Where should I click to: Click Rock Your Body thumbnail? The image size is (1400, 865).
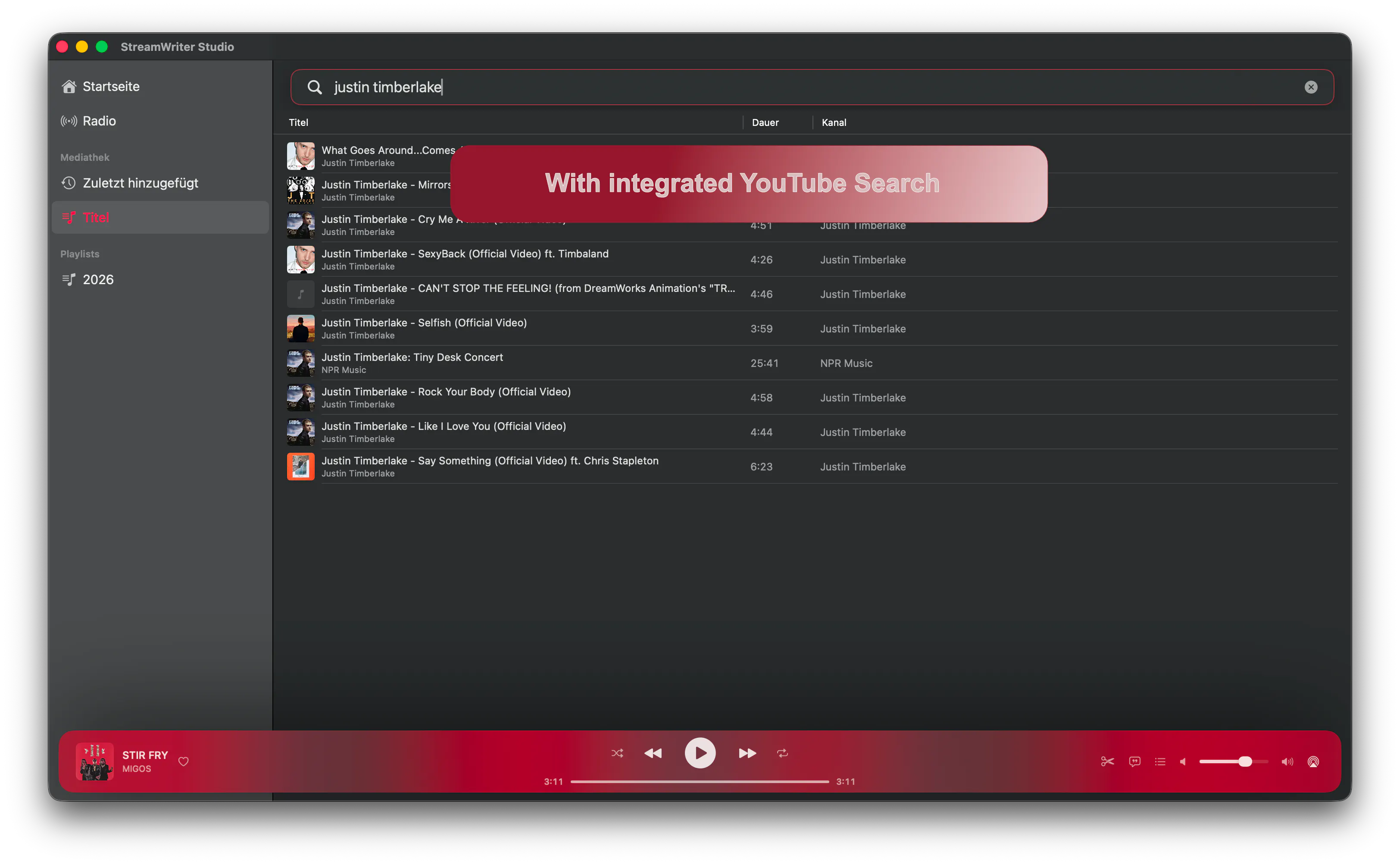point(301,398)
